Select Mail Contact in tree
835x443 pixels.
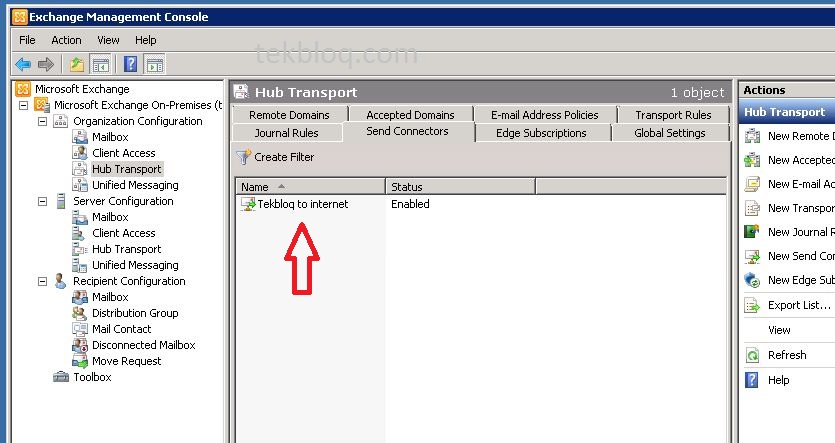pyautogui.click(x=121, y=329)
